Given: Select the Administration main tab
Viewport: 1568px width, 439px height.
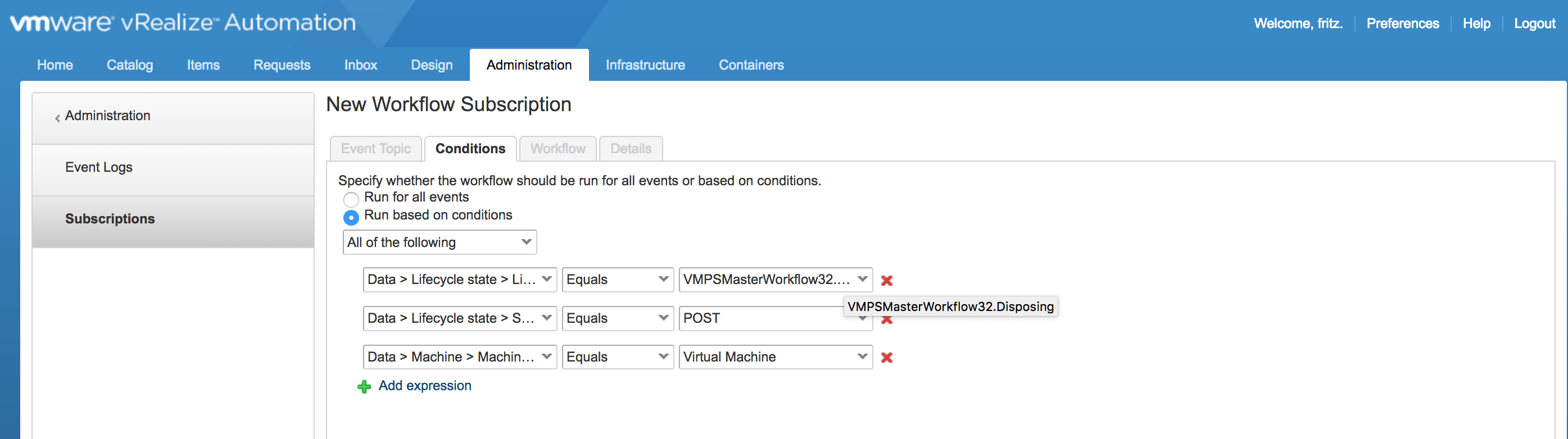Looking at the screenshot, I should point(529,65).
